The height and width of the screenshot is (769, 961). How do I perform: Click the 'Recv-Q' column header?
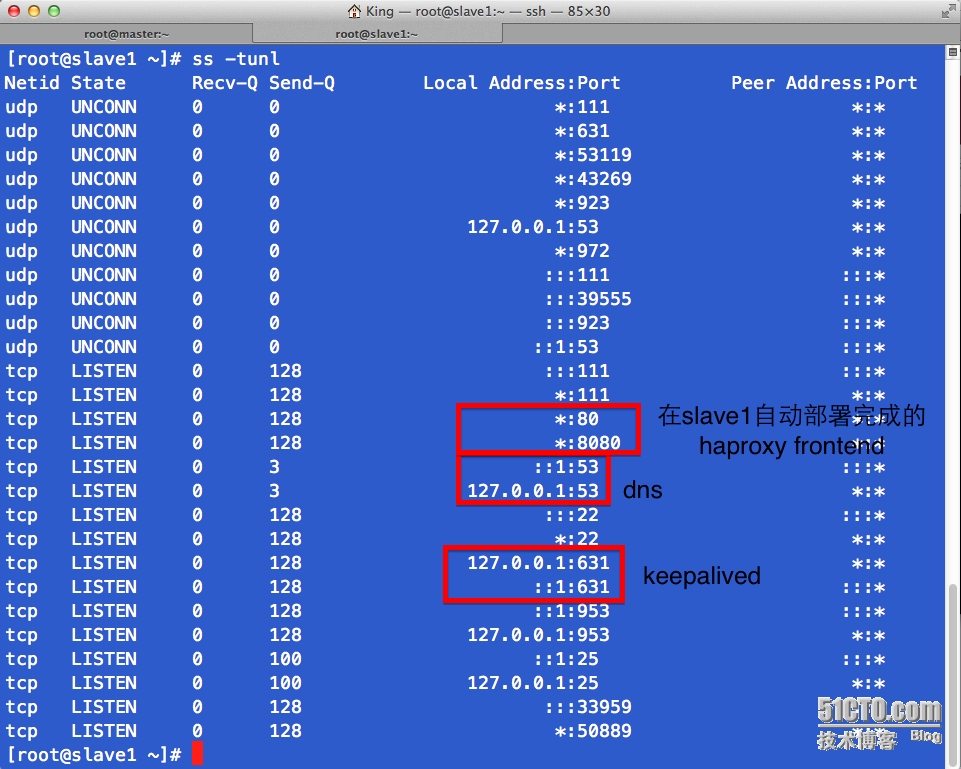point(225,83)
